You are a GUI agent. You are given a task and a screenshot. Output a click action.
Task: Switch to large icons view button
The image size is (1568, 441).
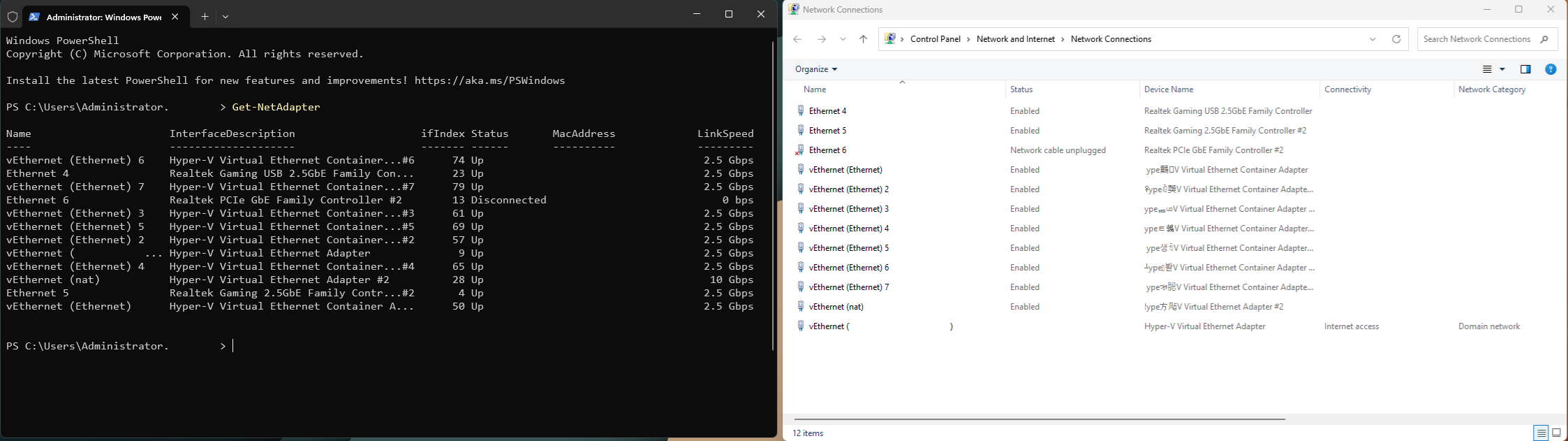(1556, 433)
